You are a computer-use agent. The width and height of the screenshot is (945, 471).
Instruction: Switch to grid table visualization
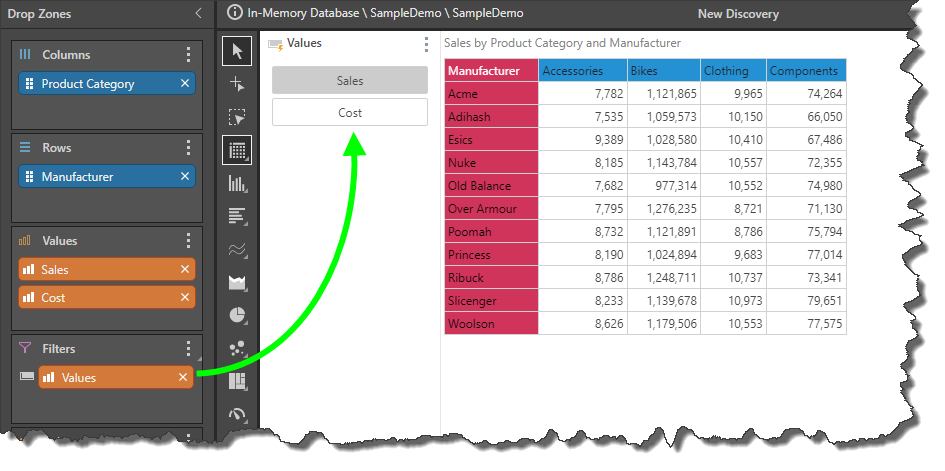pos(237,150)
